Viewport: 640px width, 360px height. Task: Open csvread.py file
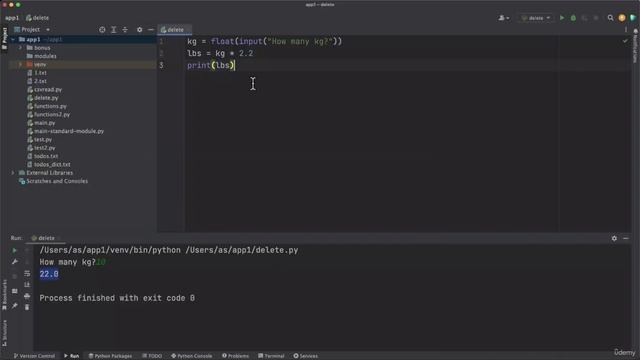48,89
